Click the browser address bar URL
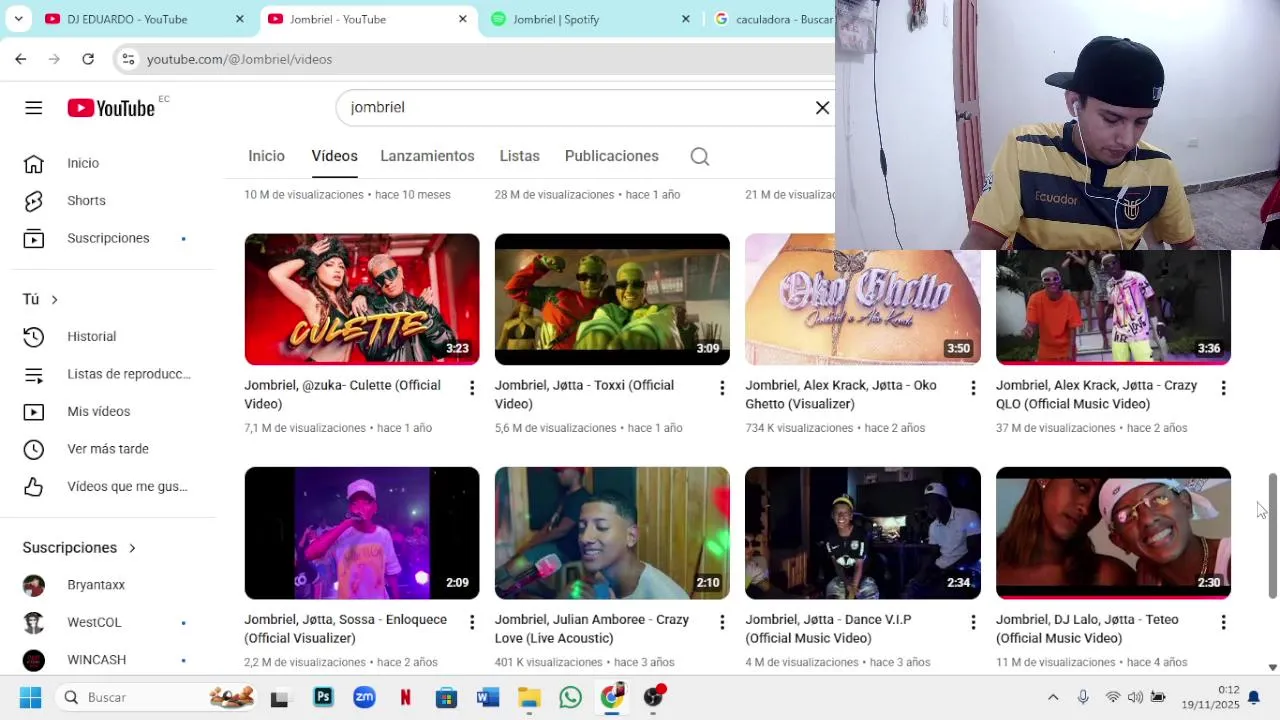Screen dimensions: 1280x720 (x=240, y=59)
